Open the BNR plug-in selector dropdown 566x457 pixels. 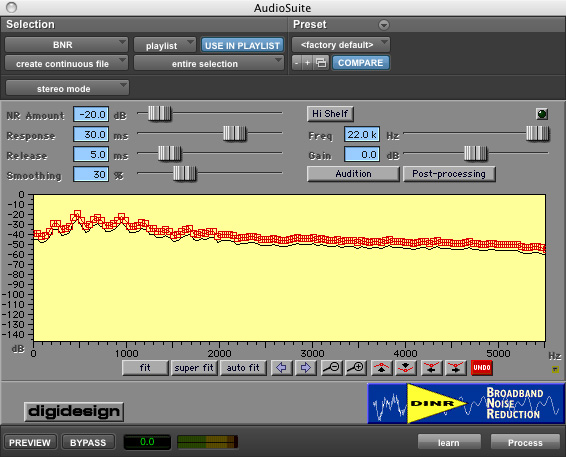(66, 45)
